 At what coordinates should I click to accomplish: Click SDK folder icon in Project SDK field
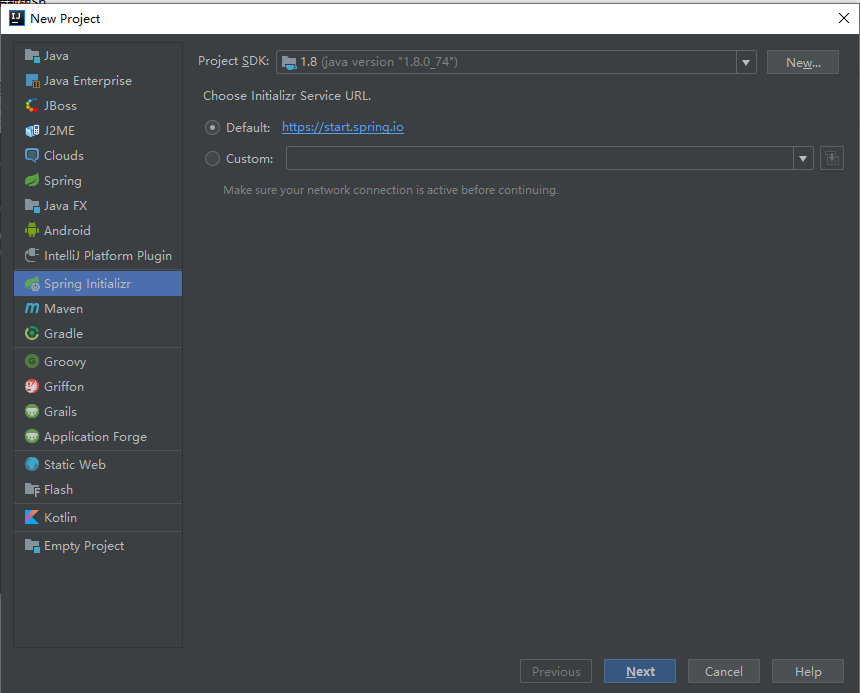(289, 63)
